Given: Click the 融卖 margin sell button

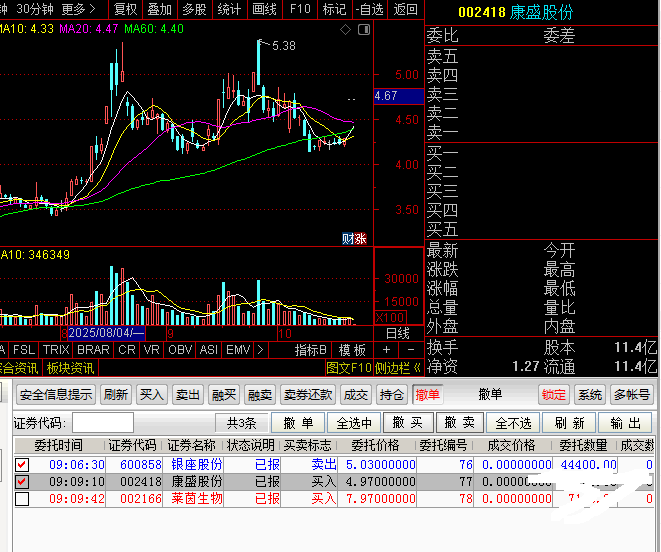Looking at the screenshot, I should (259, 395).
